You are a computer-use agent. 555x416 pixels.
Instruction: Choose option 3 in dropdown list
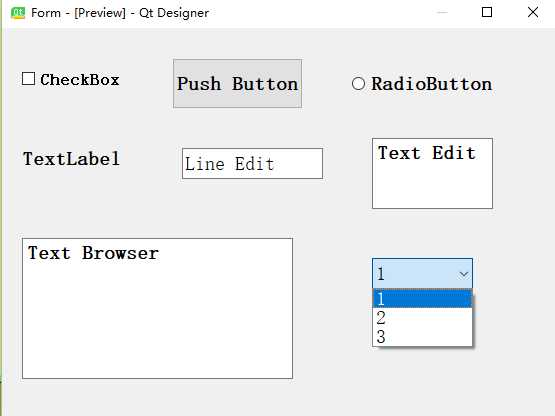[x=422, y=336]
